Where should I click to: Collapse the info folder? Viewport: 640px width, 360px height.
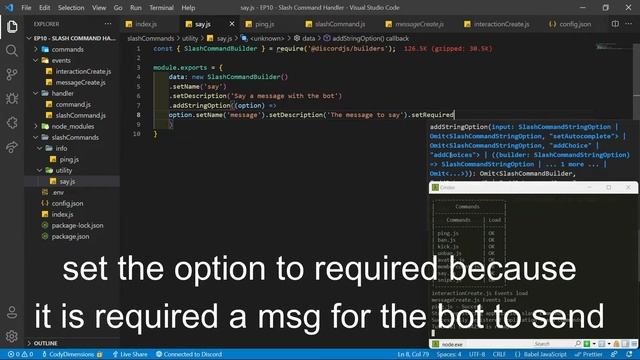point(40,149)
